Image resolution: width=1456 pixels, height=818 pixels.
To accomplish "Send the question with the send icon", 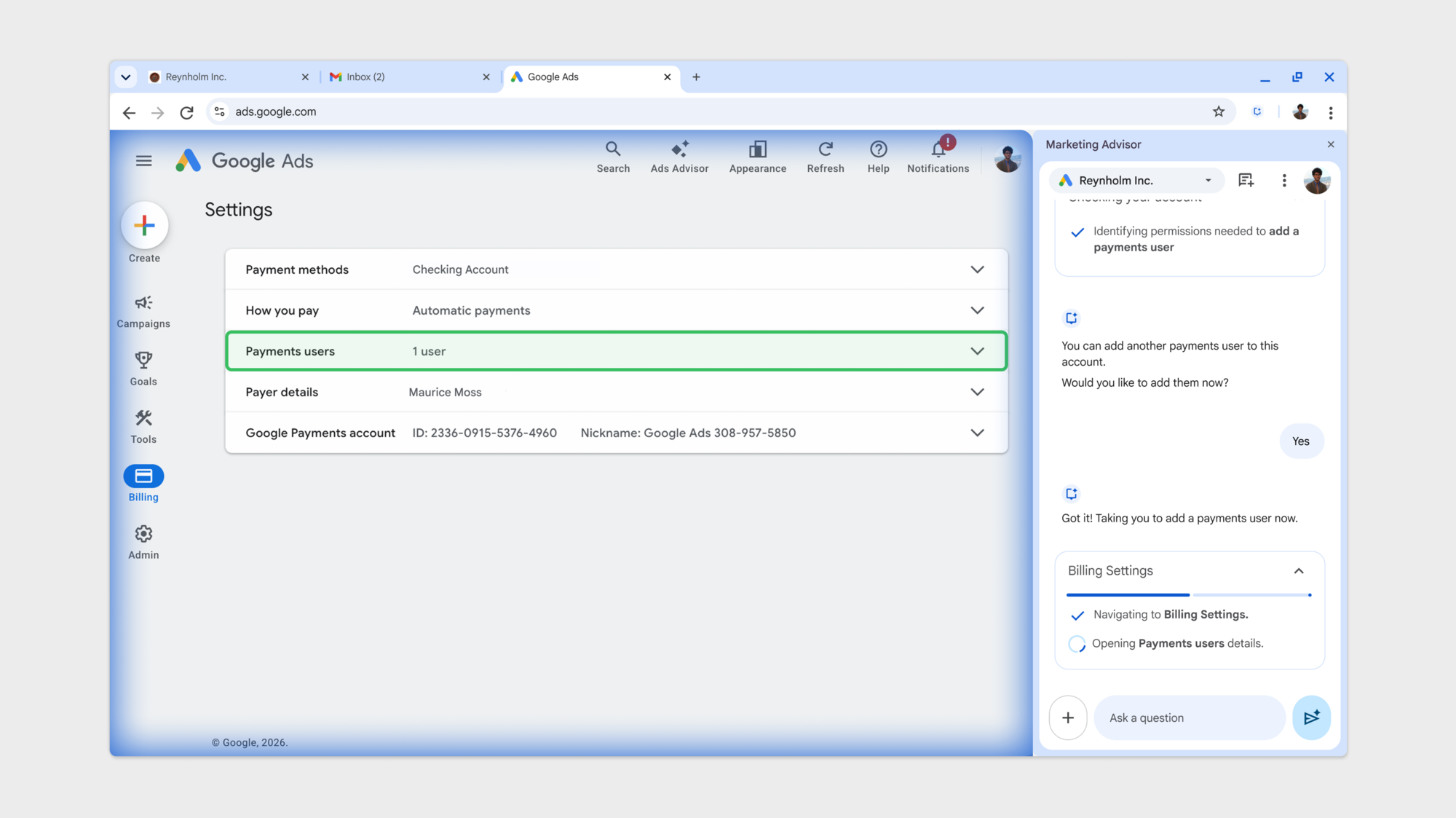I will pos(1311,717).
